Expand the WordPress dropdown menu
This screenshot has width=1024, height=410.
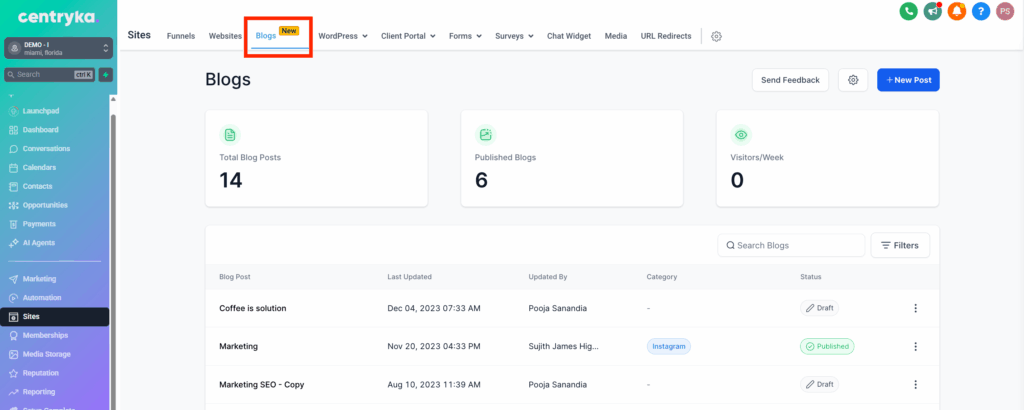coord(343,36)
